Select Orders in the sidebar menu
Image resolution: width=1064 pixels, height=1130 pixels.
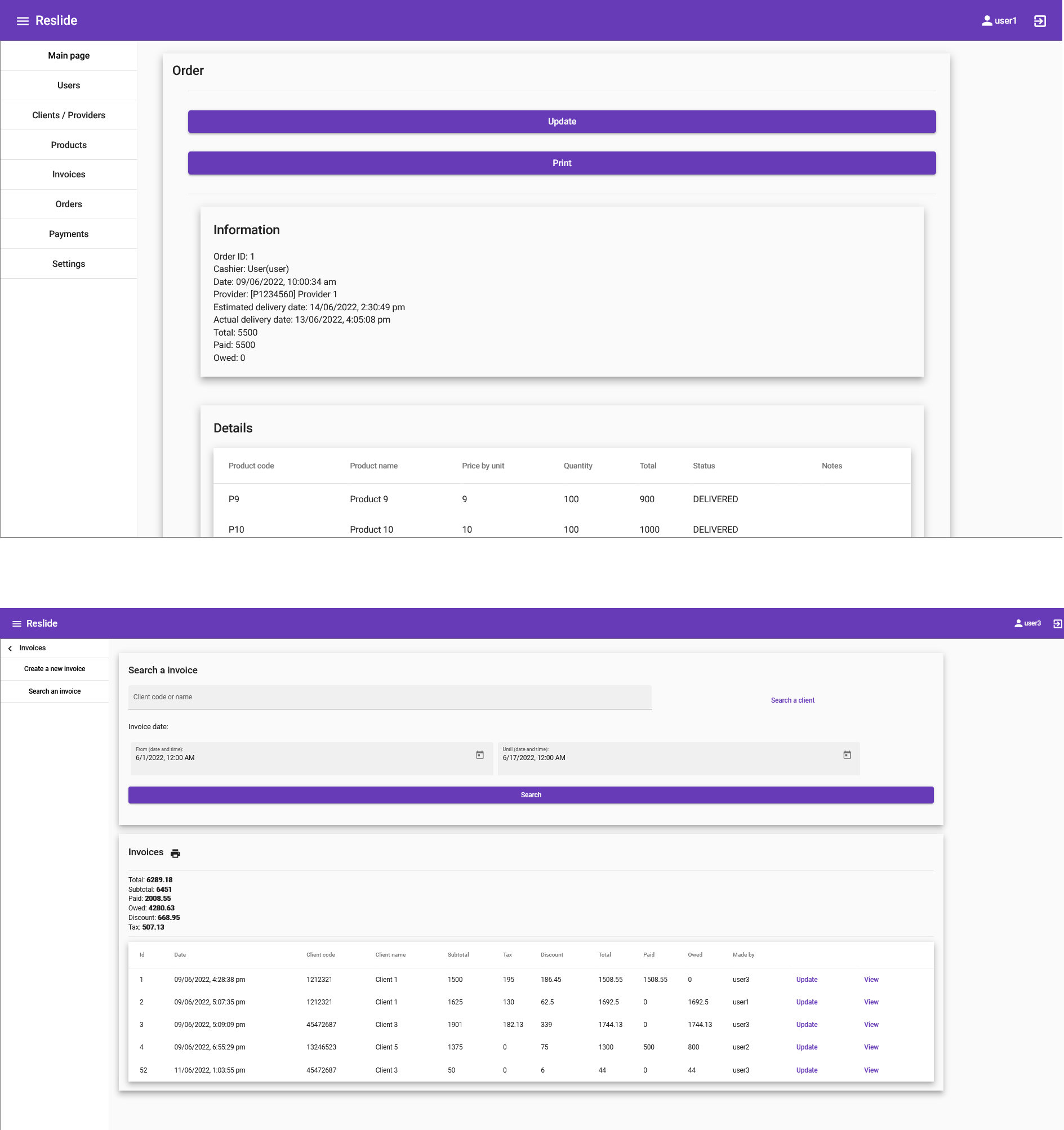[x=69, y=204]
